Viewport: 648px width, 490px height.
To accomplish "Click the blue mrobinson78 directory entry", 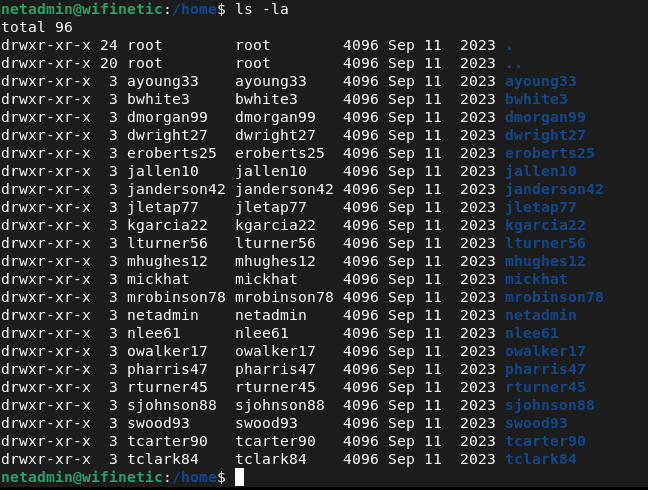I will [553, 298].
